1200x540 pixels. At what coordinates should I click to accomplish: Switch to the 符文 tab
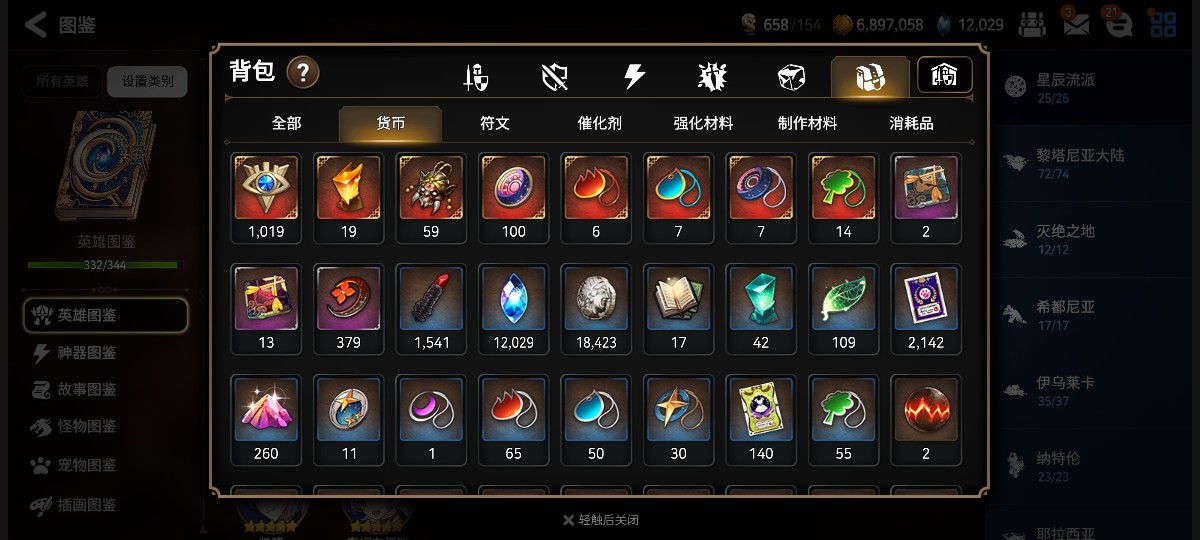click(x=495, y=123)
